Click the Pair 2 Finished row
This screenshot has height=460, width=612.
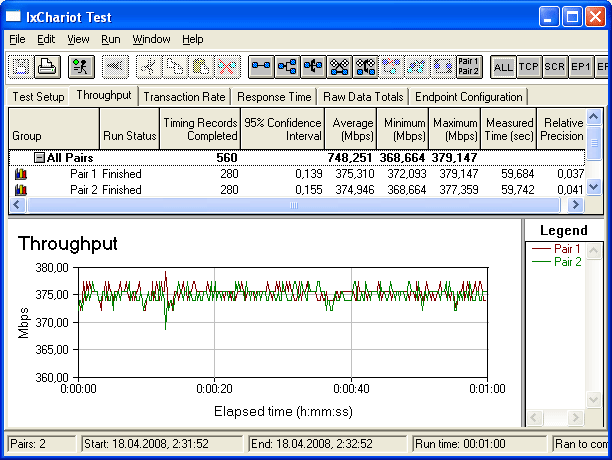point(297,190)
